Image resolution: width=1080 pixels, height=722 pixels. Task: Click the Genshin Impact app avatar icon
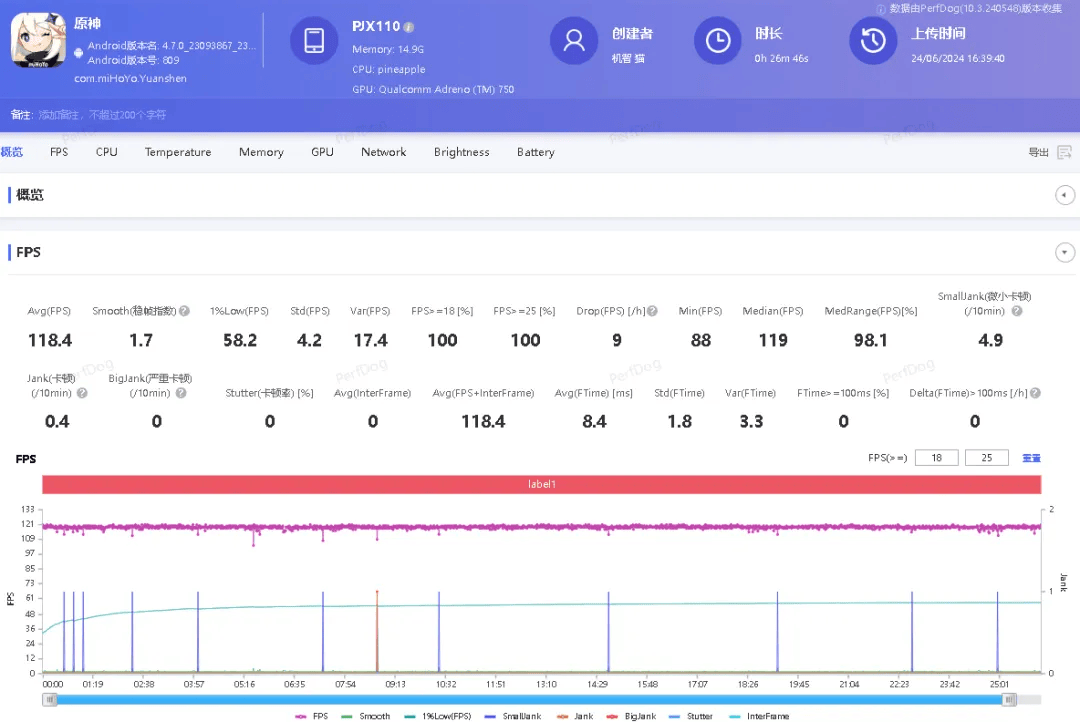pyautogui.click(x=39, y=41)
